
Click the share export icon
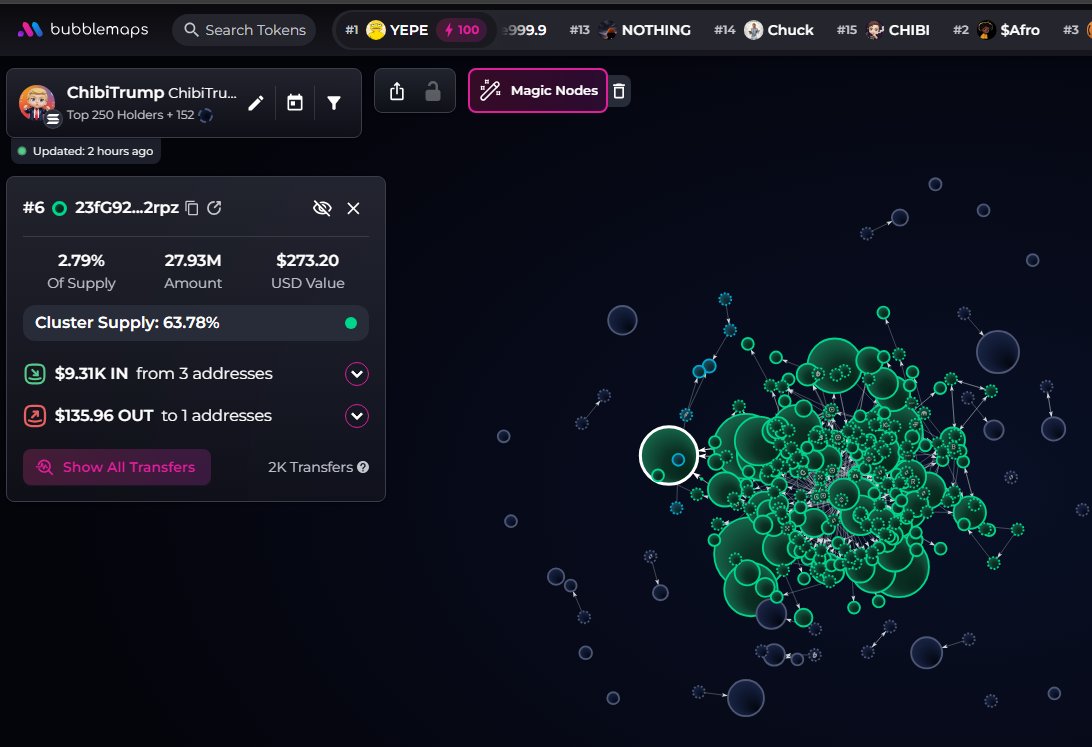point(397,91)
